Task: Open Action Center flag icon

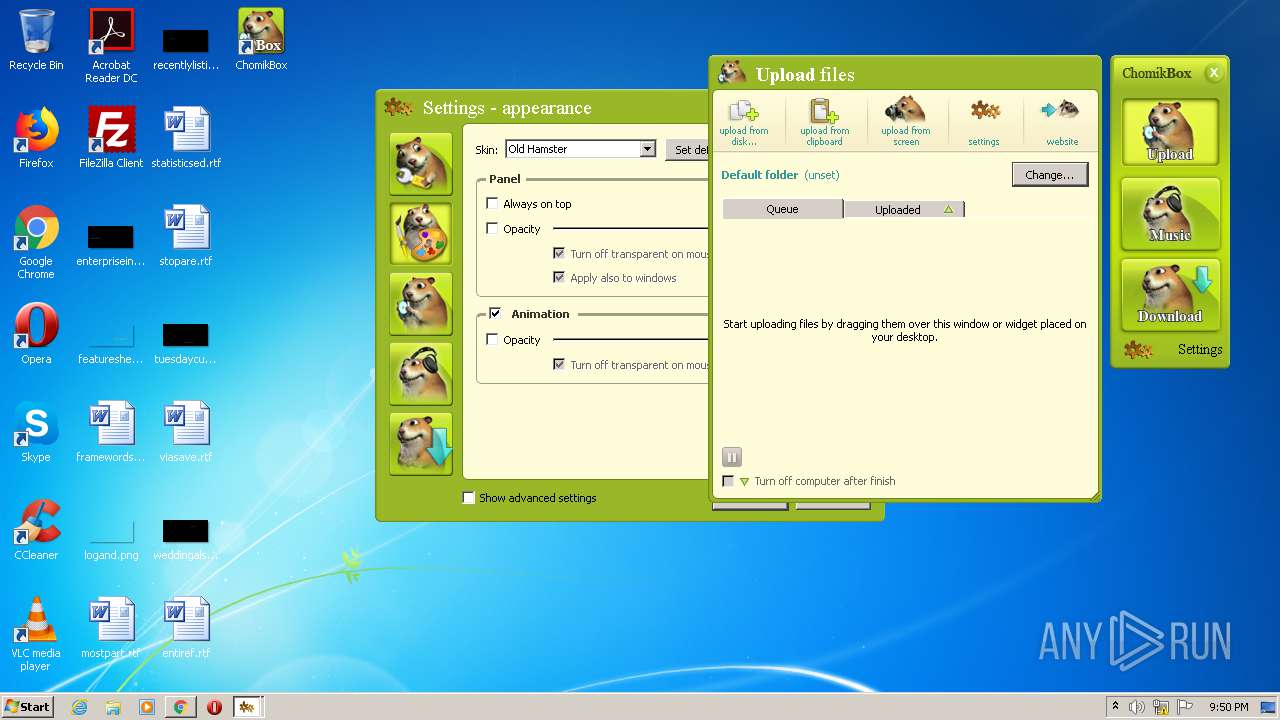Action: tap(1187, 707)
